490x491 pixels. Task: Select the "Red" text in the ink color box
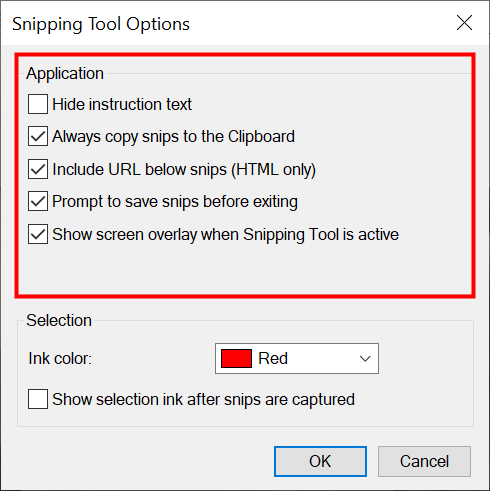[273, 358]
